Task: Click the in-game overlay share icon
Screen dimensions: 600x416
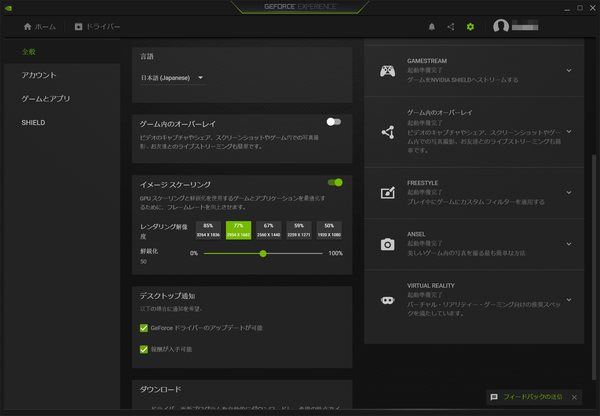Action: (388, 132)
